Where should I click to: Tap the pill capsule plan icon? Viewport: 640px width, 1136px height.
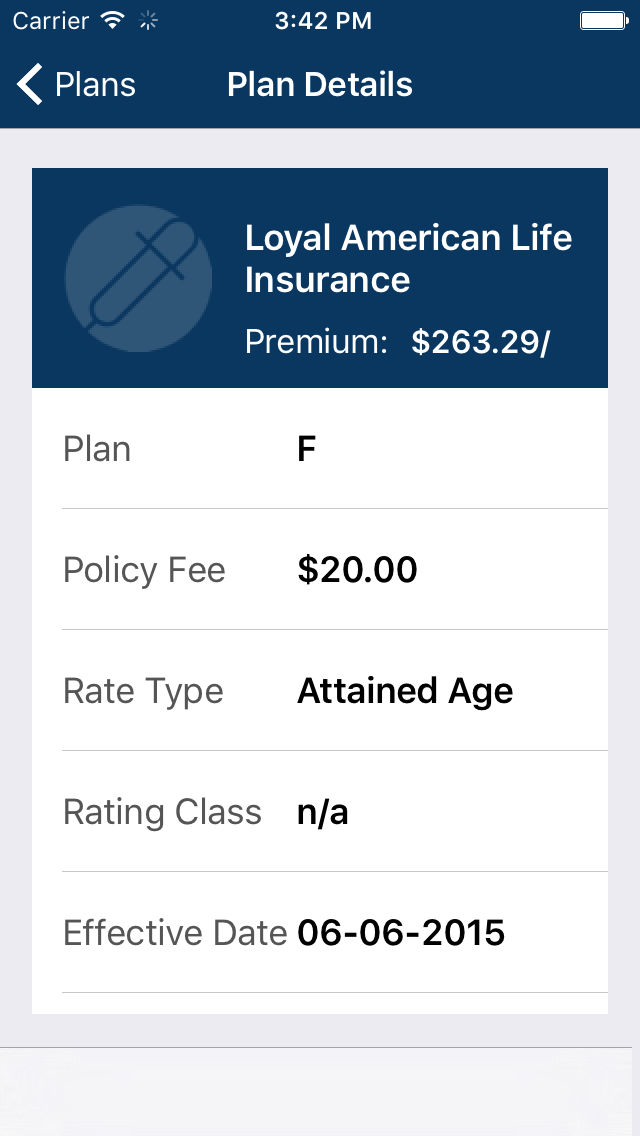[x=139, y=278]
